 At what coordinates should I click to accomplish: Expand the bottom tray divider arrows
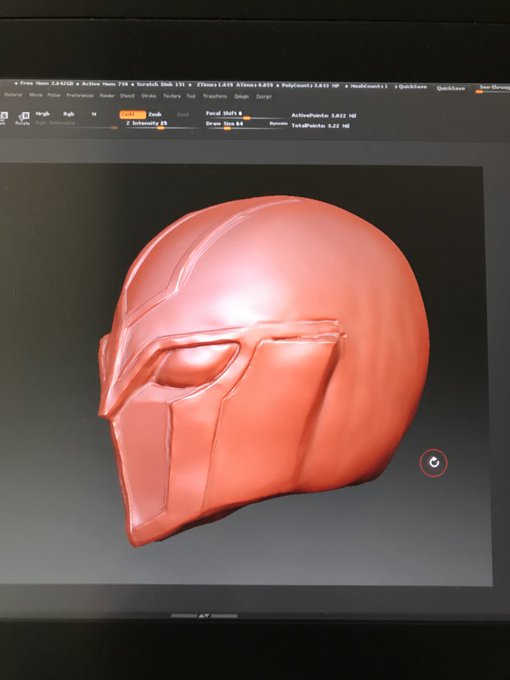pyautogui.click(x=204, y=615)
